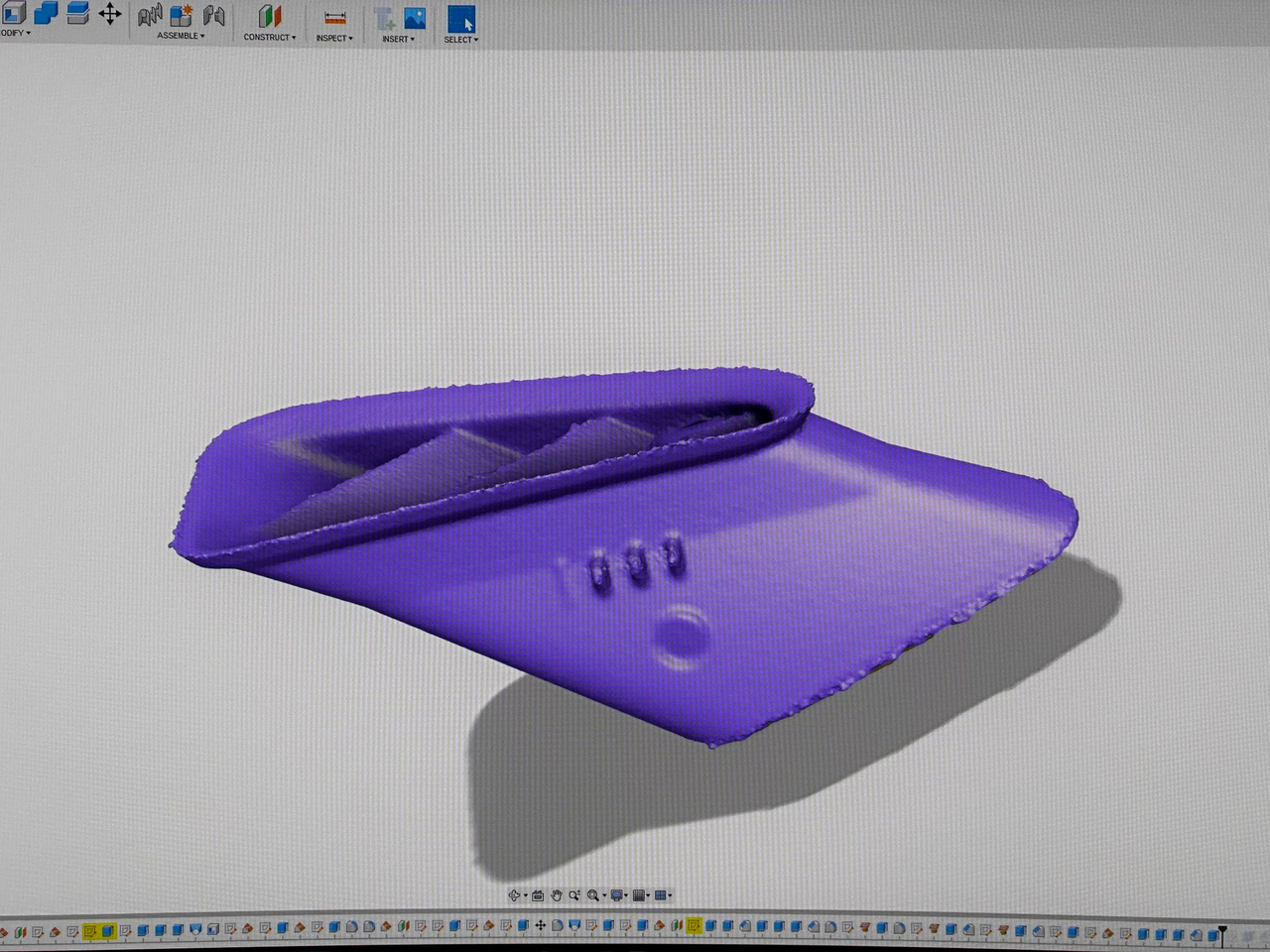This screenshot has width=1270, height=952.
Task: Open the CONSTRUCT dropdown menu
Action: [270, 38]
